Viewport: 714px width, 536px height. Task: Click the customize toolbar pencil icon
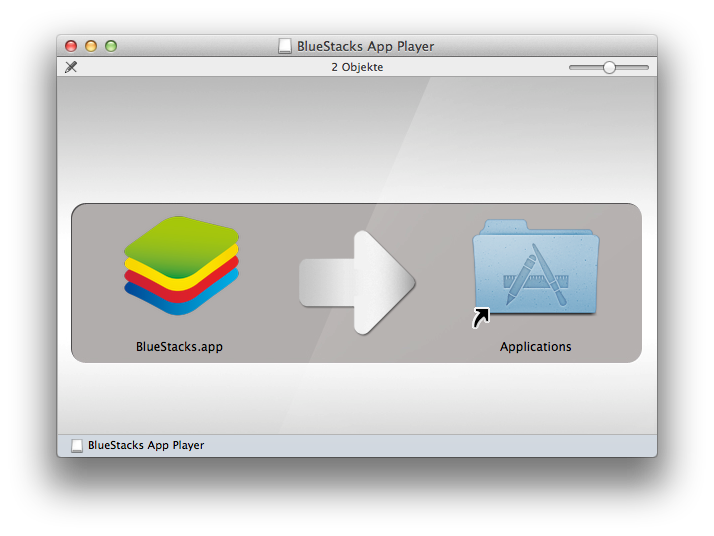coord(71,67)
